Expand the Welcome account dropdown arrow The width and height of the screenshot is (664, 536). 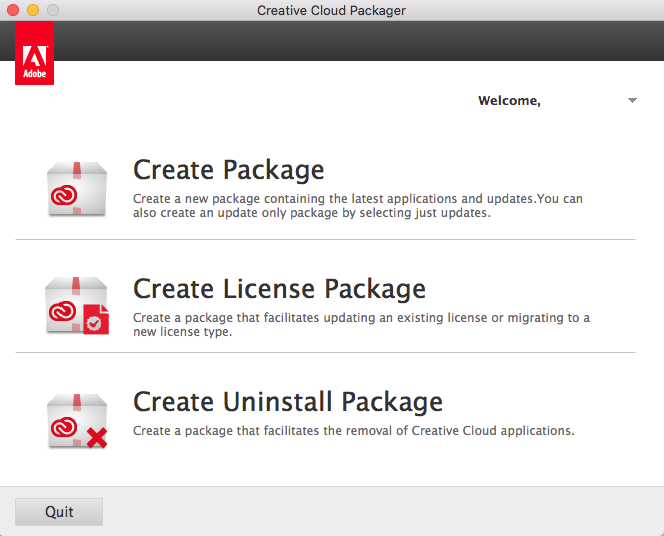632,100
